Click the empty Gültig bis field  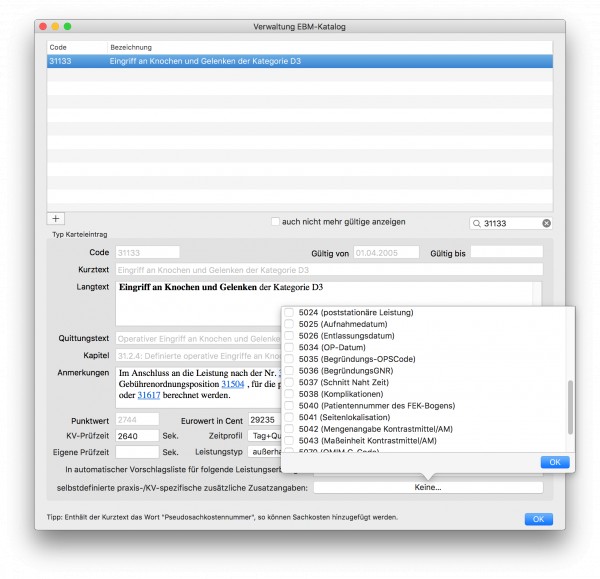click(507, 253)
